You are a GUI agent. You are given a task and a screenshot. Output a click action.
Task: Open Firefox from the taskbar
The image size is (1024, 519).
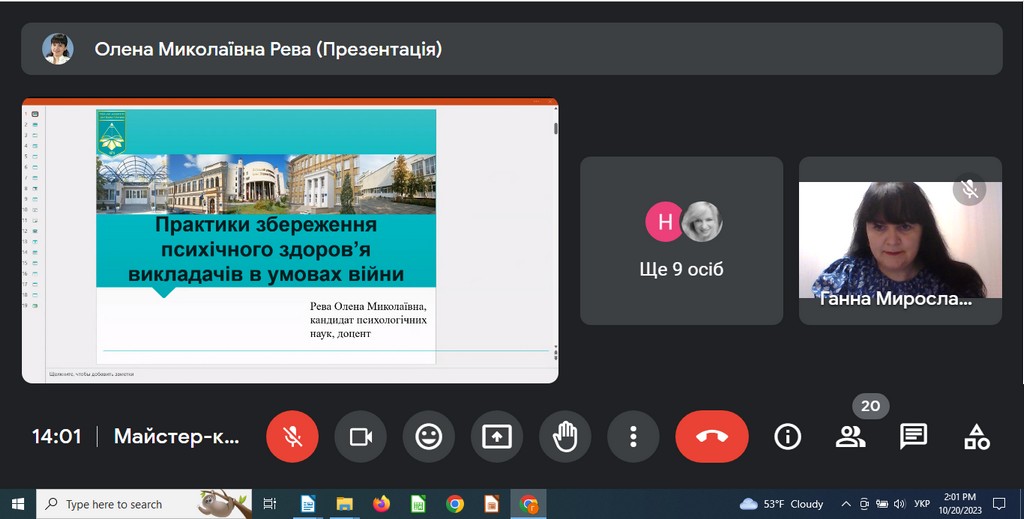pyautogui.click(x=381, y=504)
